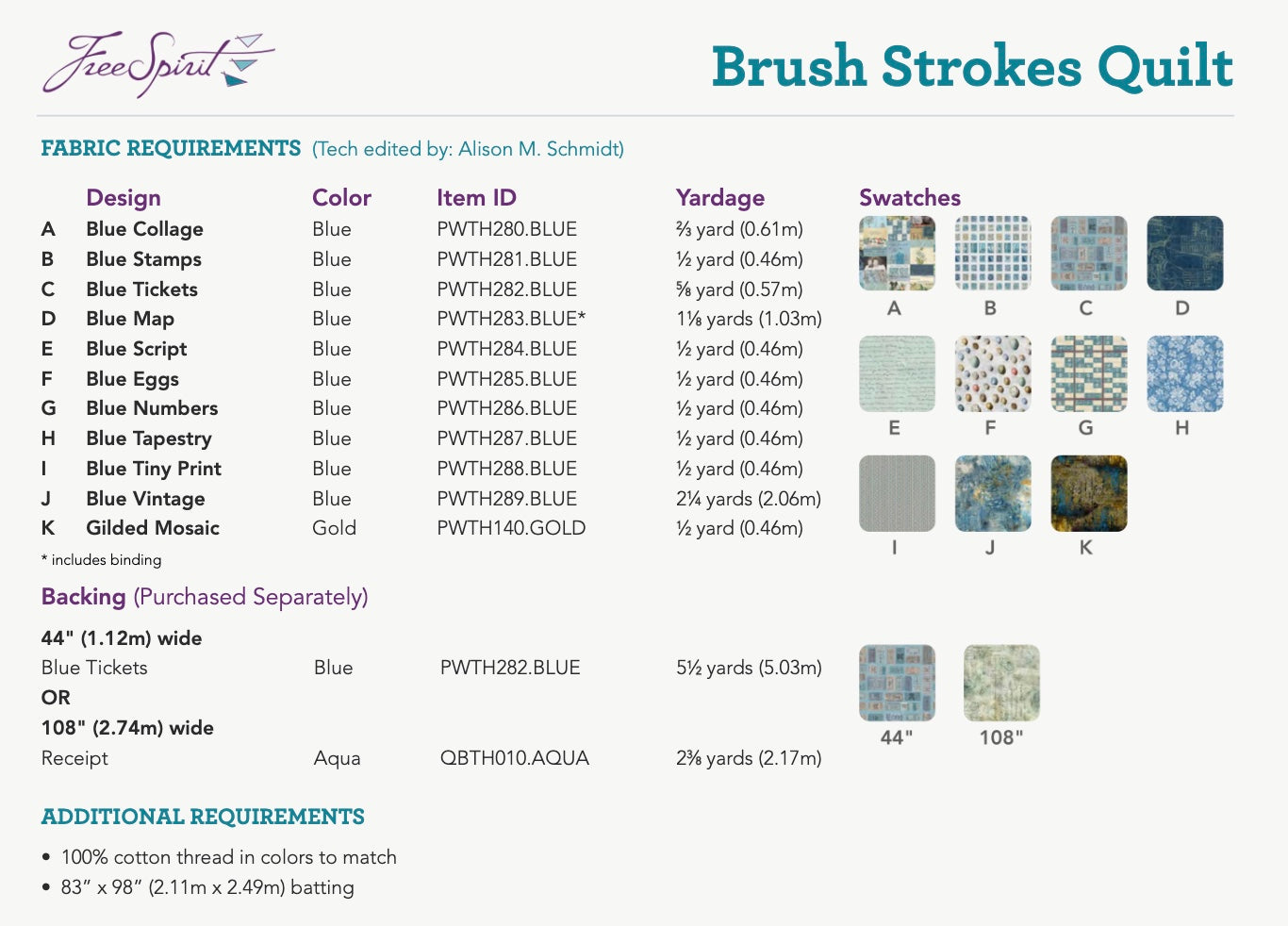This screenshot has width=1288, height=926.
Task: Click the Tech edited by Alison M. Schmidt text
Action: (467, 149)
